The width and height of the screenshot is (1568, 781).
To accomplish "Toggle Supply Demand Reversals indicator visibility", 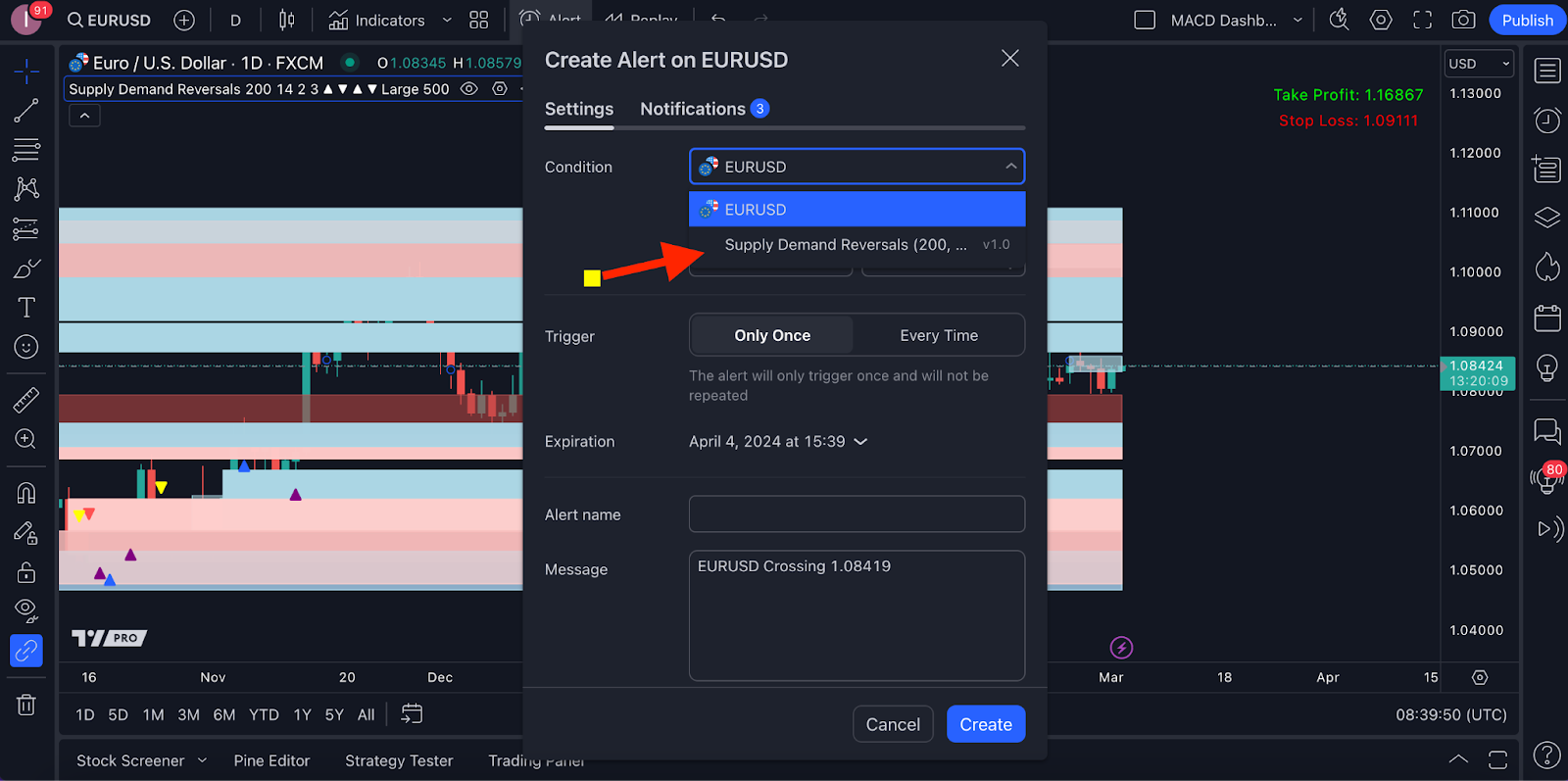I will (x=469, y=89).
